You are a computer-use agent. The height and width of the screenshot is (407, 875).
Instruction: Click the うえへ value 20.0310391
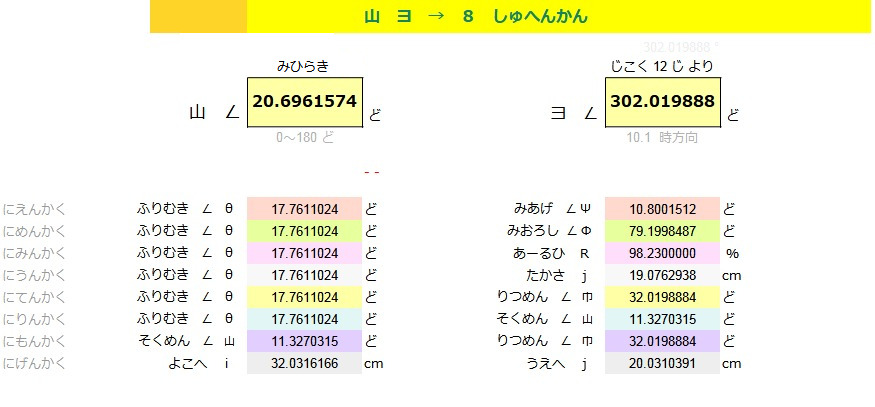pos(663,364)
